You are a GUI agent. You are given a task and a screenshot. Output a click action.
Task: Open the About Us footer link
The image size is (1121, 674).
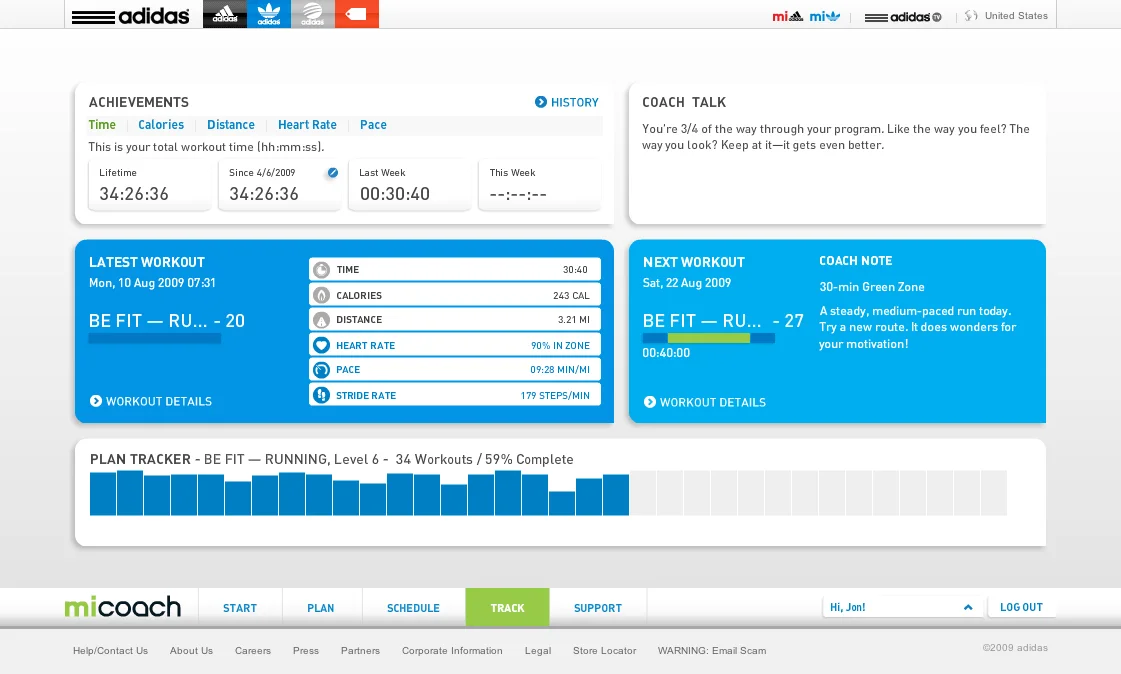[x=192, y=650]
